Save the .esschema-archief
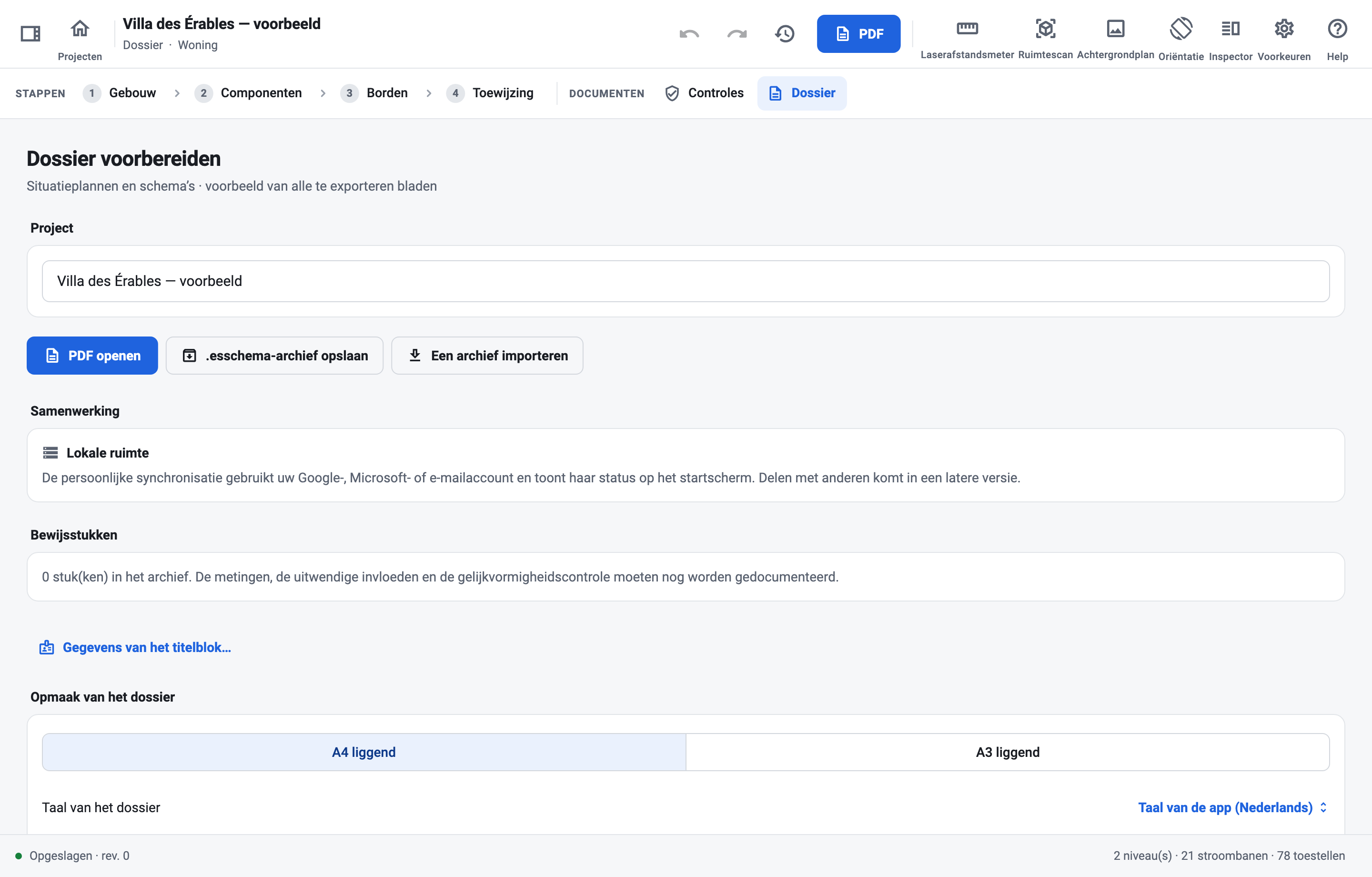The width and height of the screenshot is (1372, 877). tap(274, 355)
